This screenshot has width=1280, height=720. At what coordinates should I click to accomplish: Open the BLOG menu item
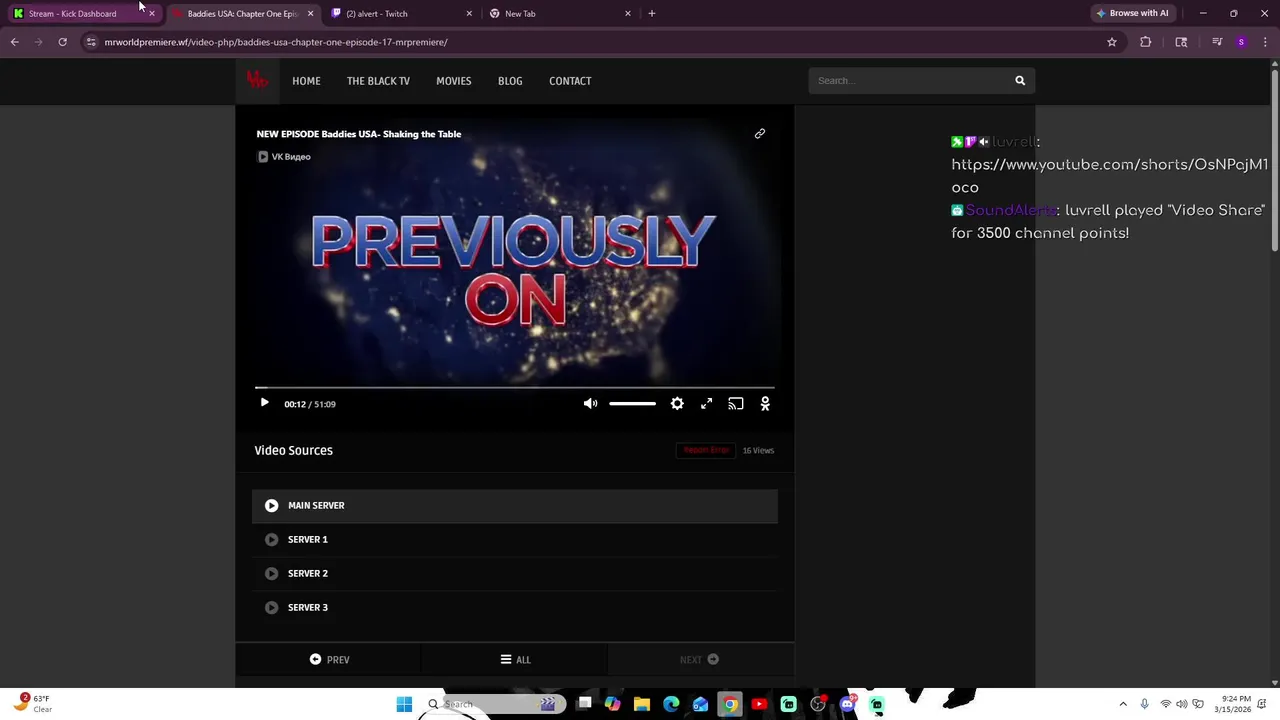pyautogui.click(x=510, y=81)
